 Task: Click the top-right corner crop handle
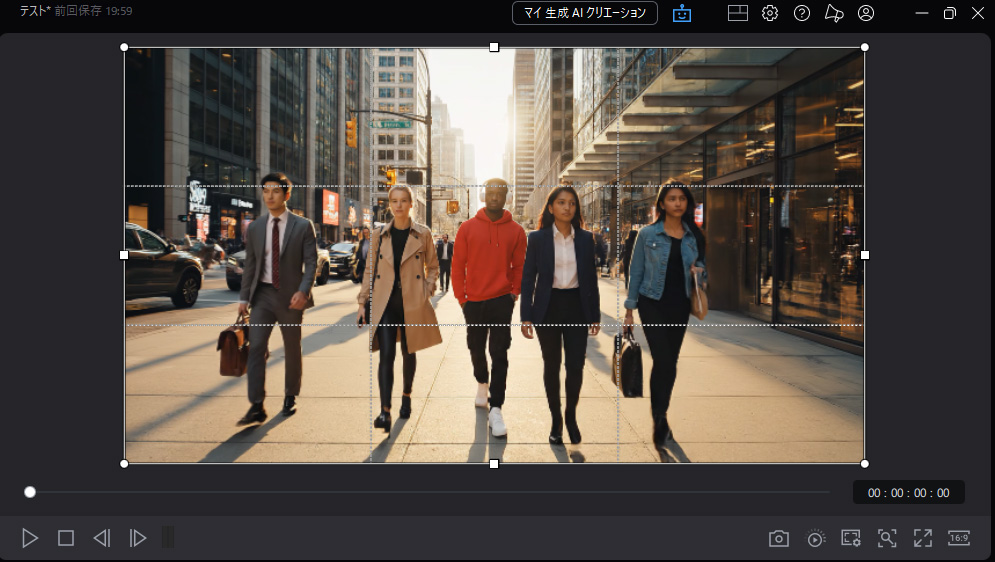tap(864, 47)
